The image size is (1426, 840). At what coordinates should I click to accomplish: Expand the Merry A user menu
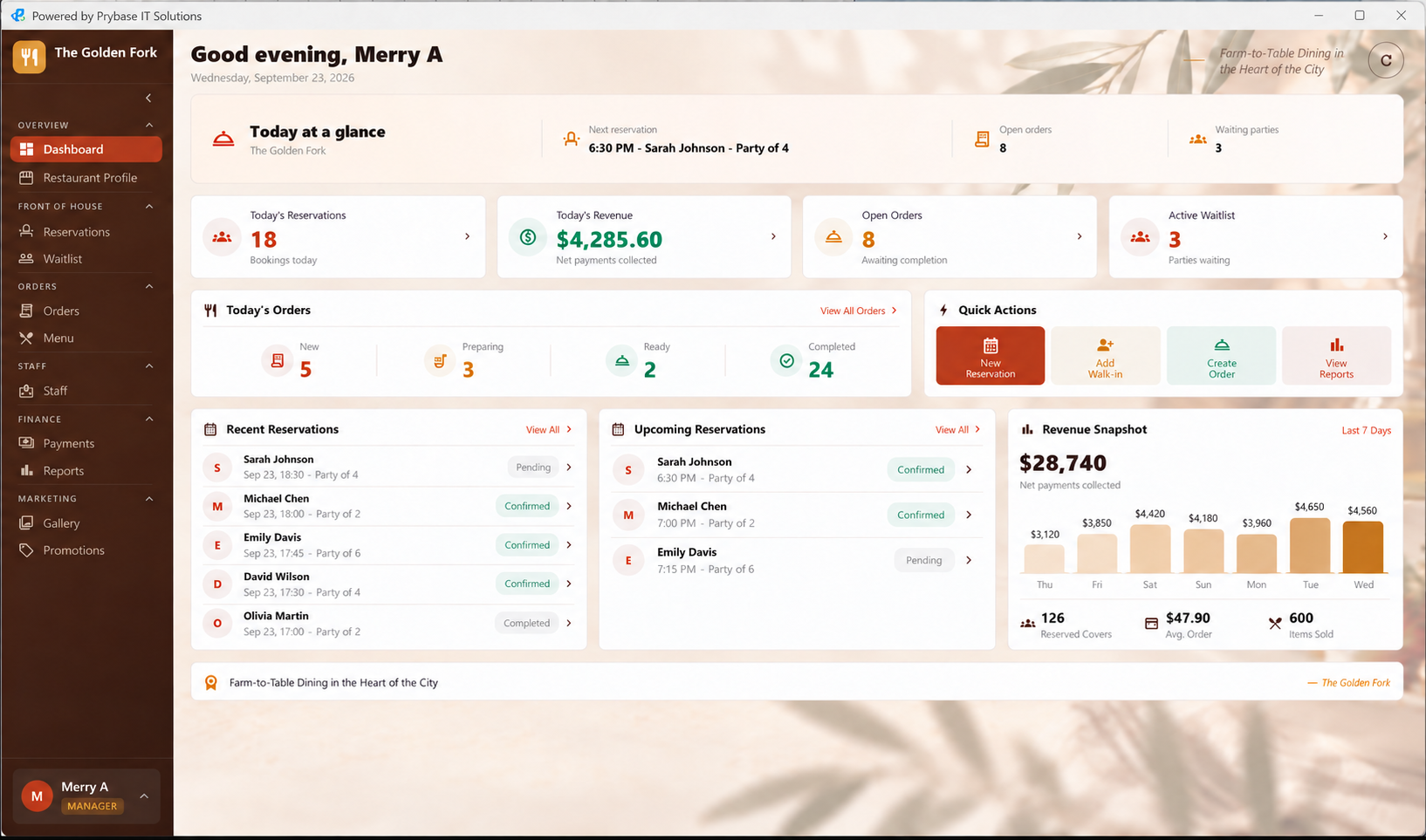[144, 796]
